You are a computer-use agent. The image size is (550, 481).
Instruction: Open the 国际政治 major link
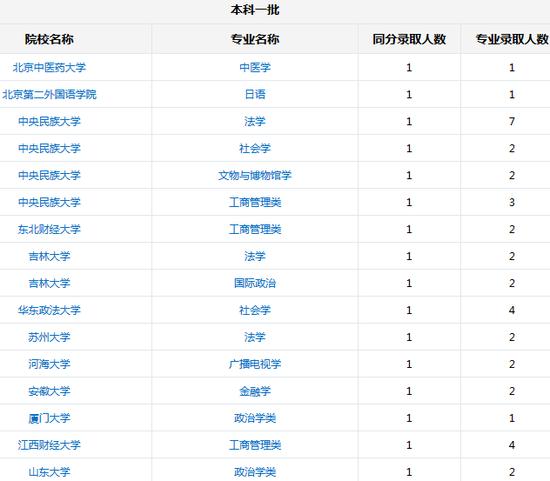[x=255, y=283]
